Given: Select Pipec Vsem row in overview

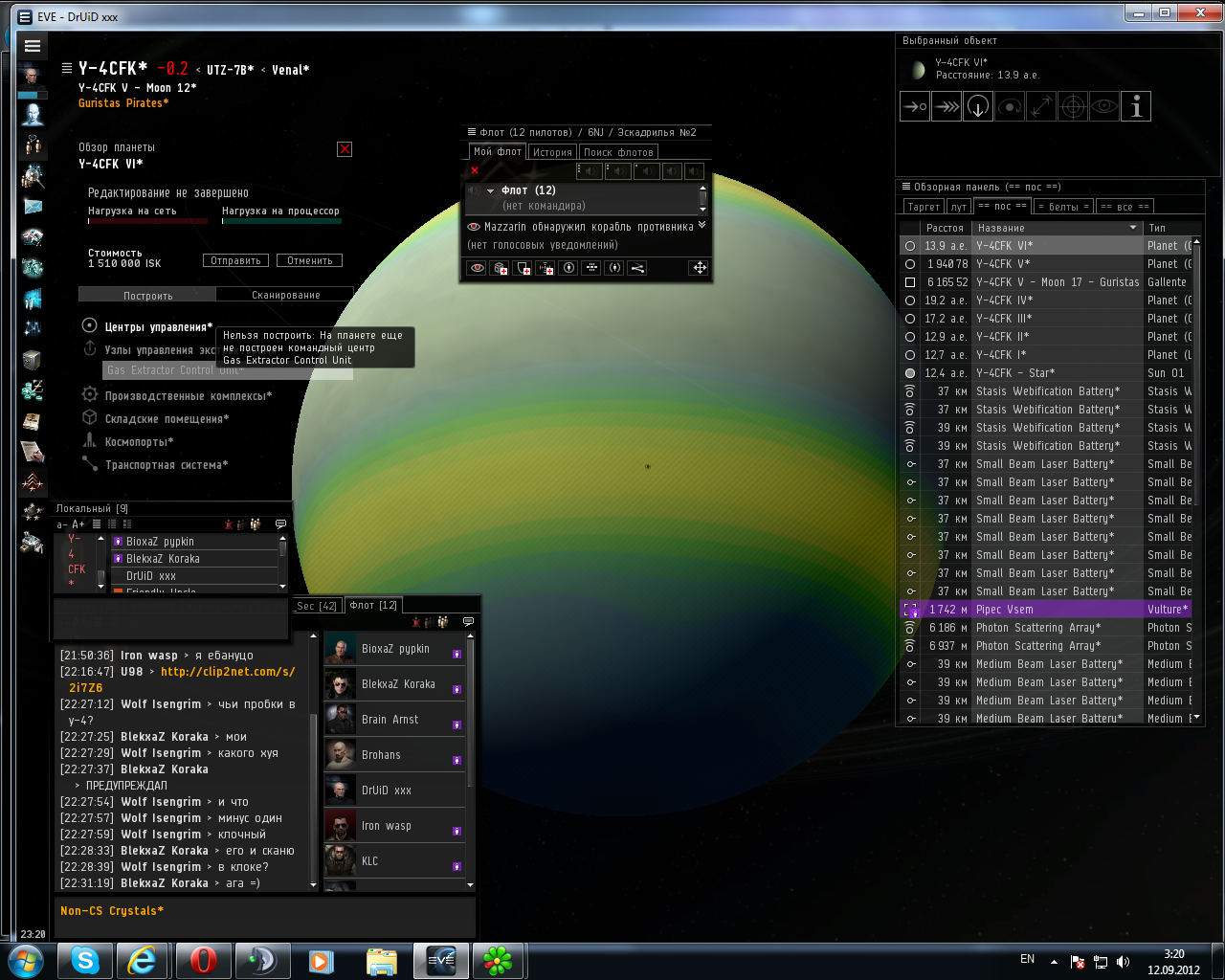Looking at the screenshot, I should click(1047, 610).
